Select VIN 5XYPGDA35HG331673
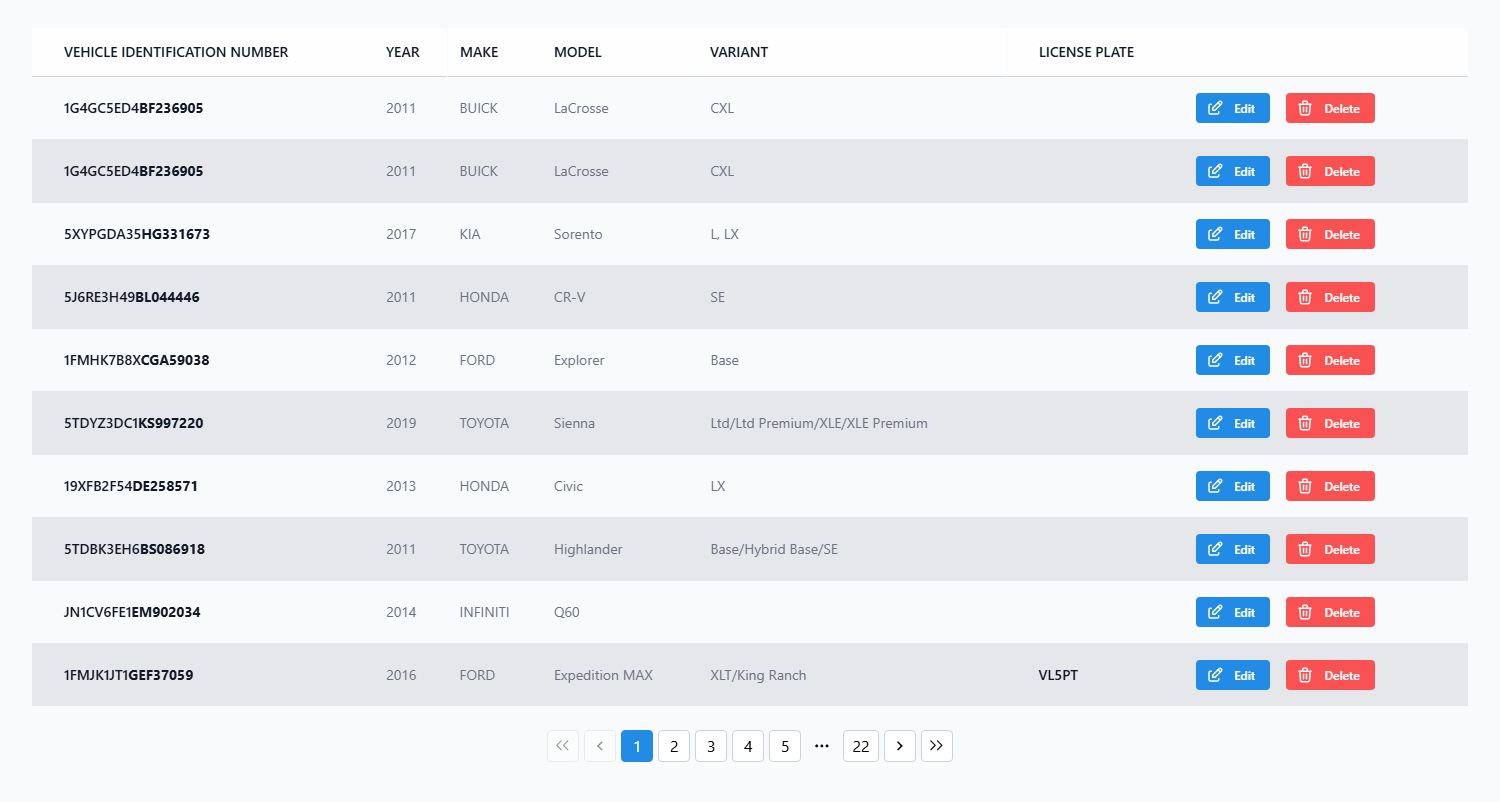Image resolution: width=1500 pixels, height=802 pixels. (137, 234)
